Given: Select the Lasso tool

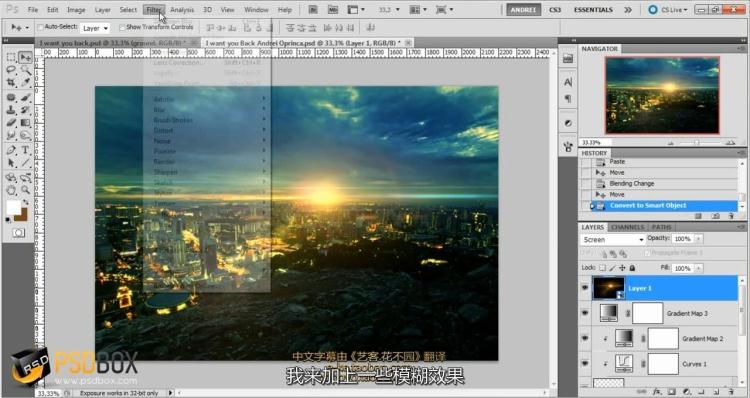Looking at the screenshot, I should (11, 70).
